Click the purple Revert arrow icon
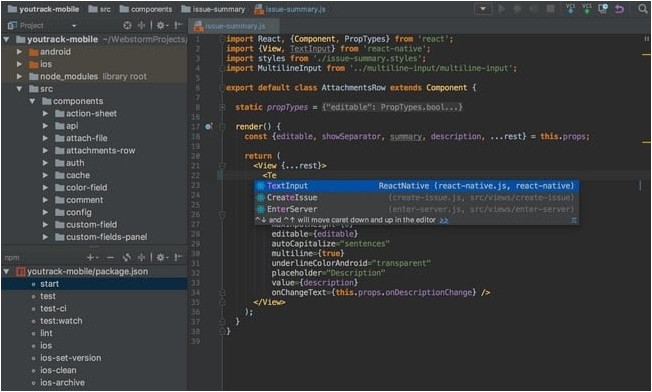The width and height of the screenshot is (652, 392). 620,9
